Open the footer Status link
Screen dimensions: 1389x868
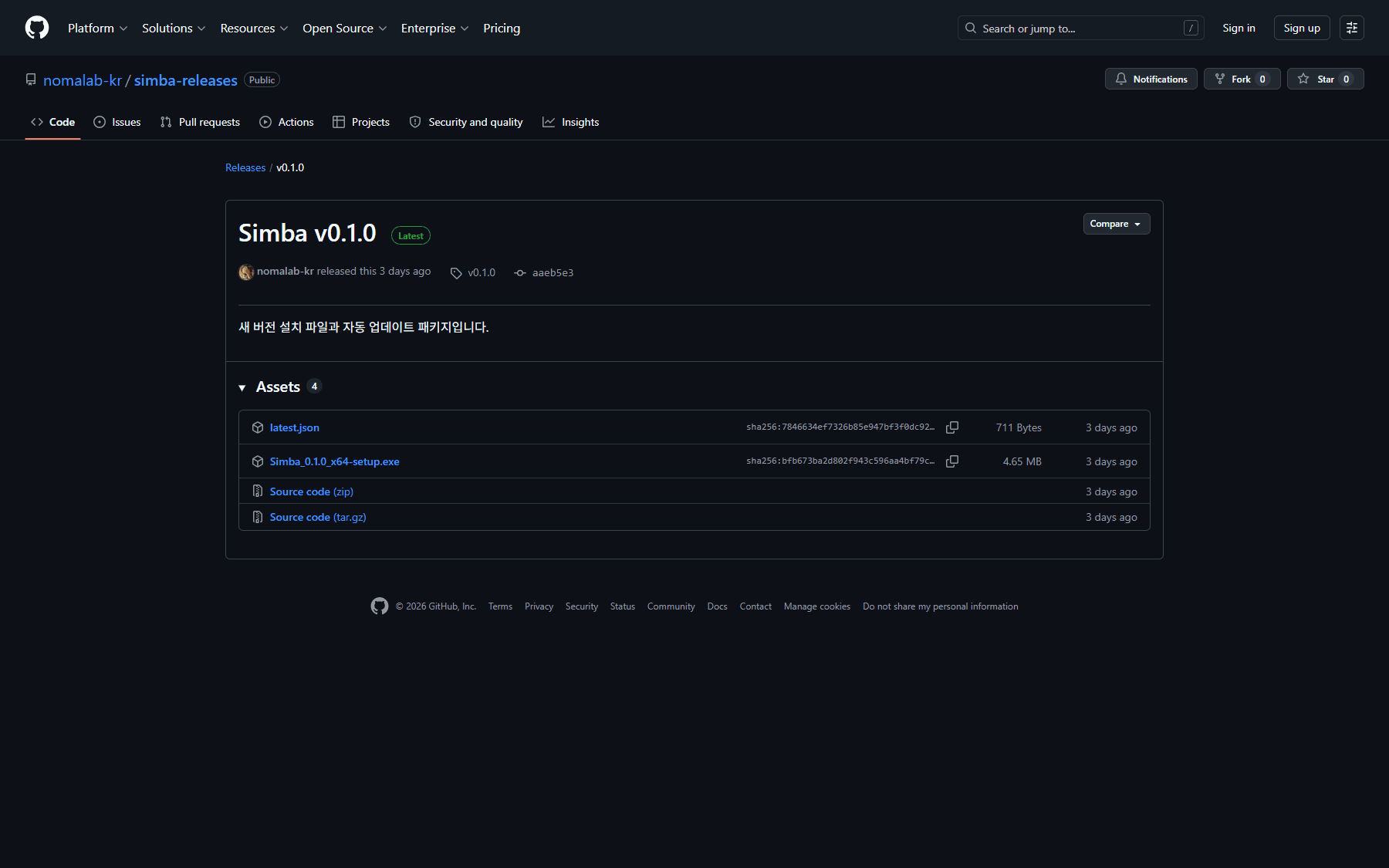(x=623, y=606)
